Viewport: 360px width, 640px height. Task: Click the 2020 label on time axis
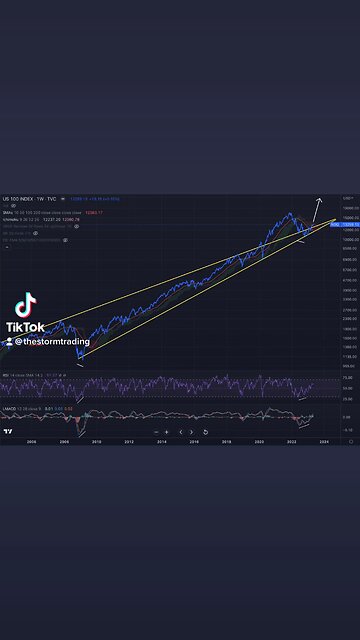(x=259, y=442)
